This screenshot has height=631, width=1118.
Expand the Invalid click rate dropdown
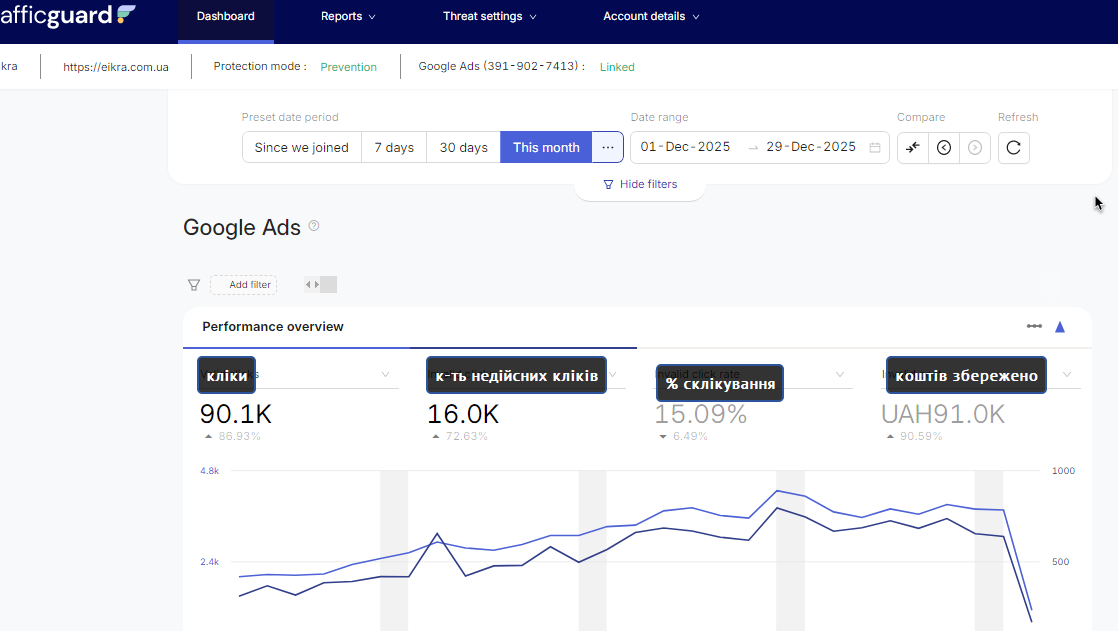pos(840,374)
